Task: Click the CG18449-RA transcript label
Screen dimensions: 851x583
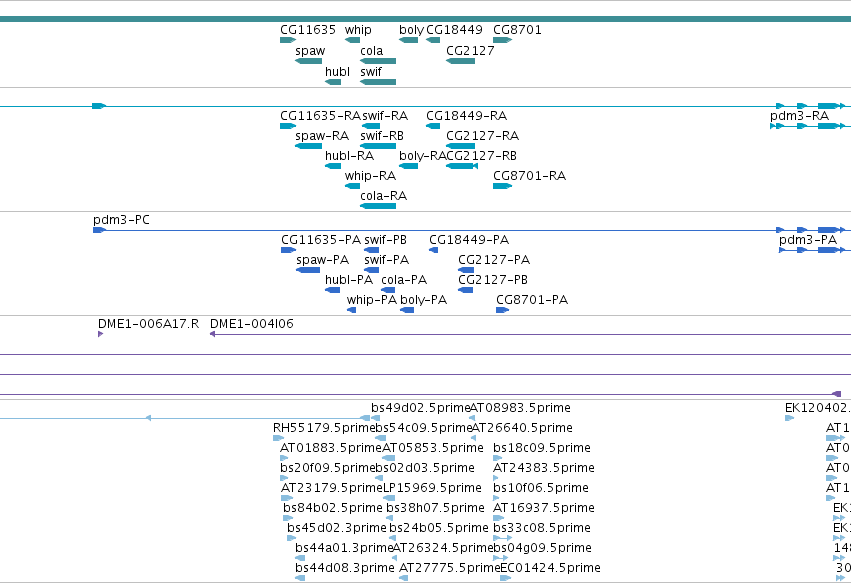Action: tap(467, 116)
